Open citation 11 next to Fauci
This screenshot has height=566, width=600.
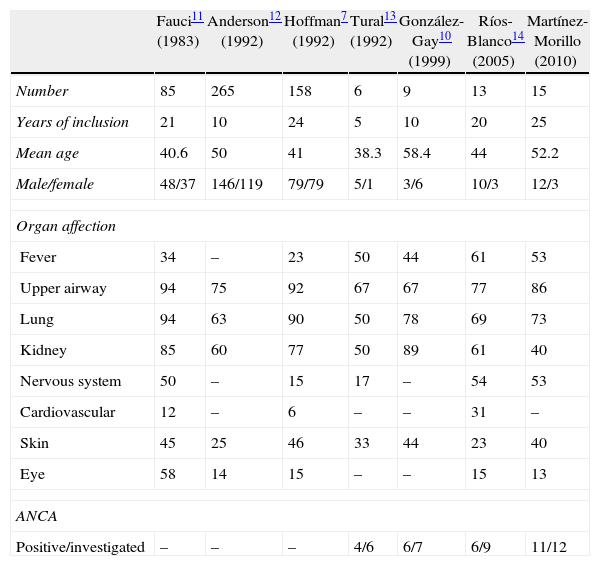click(x=198, y=17)
